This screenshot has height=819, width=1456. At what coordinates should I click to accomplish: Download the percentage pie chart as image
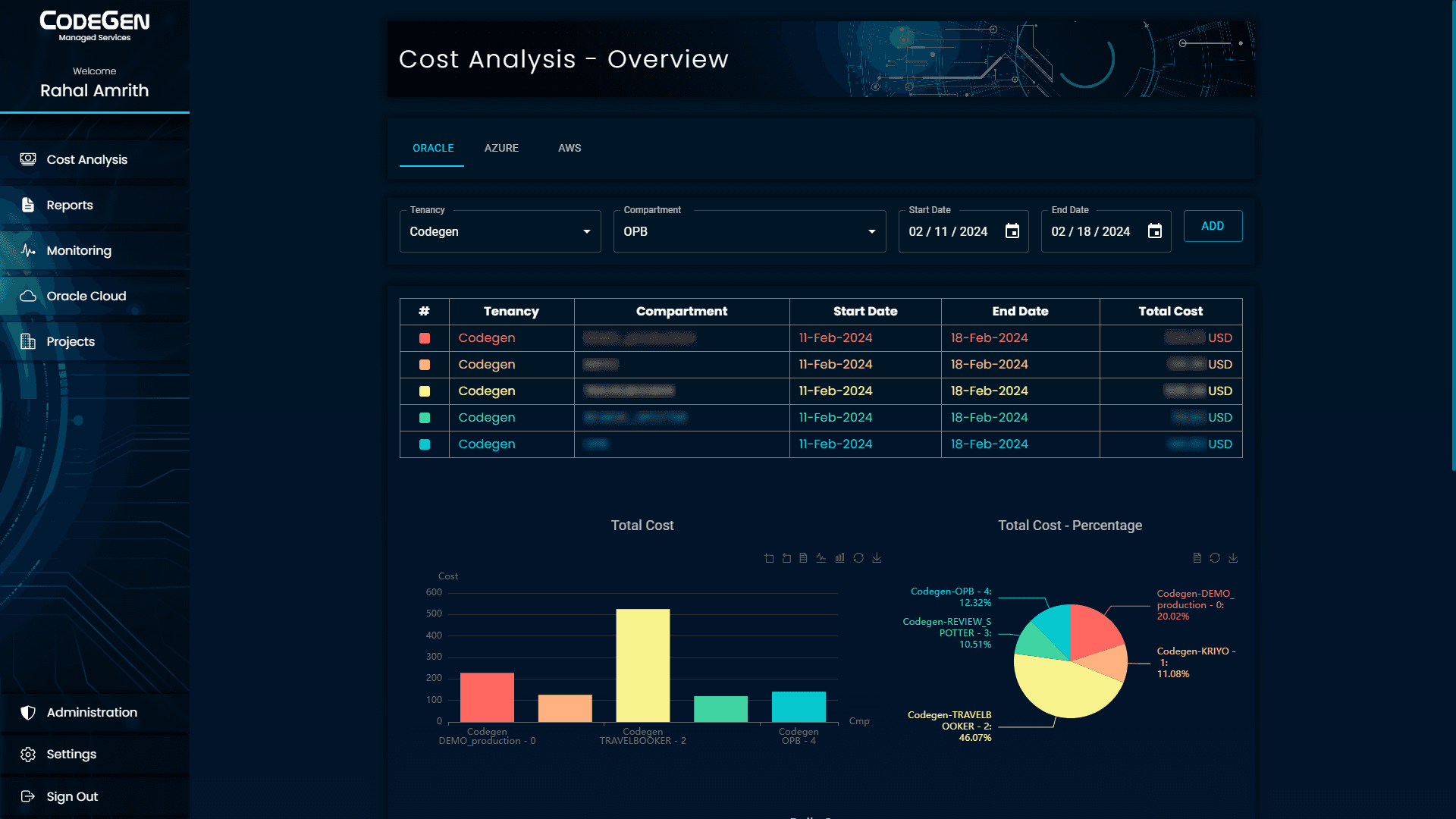[x=1233, y=558]
